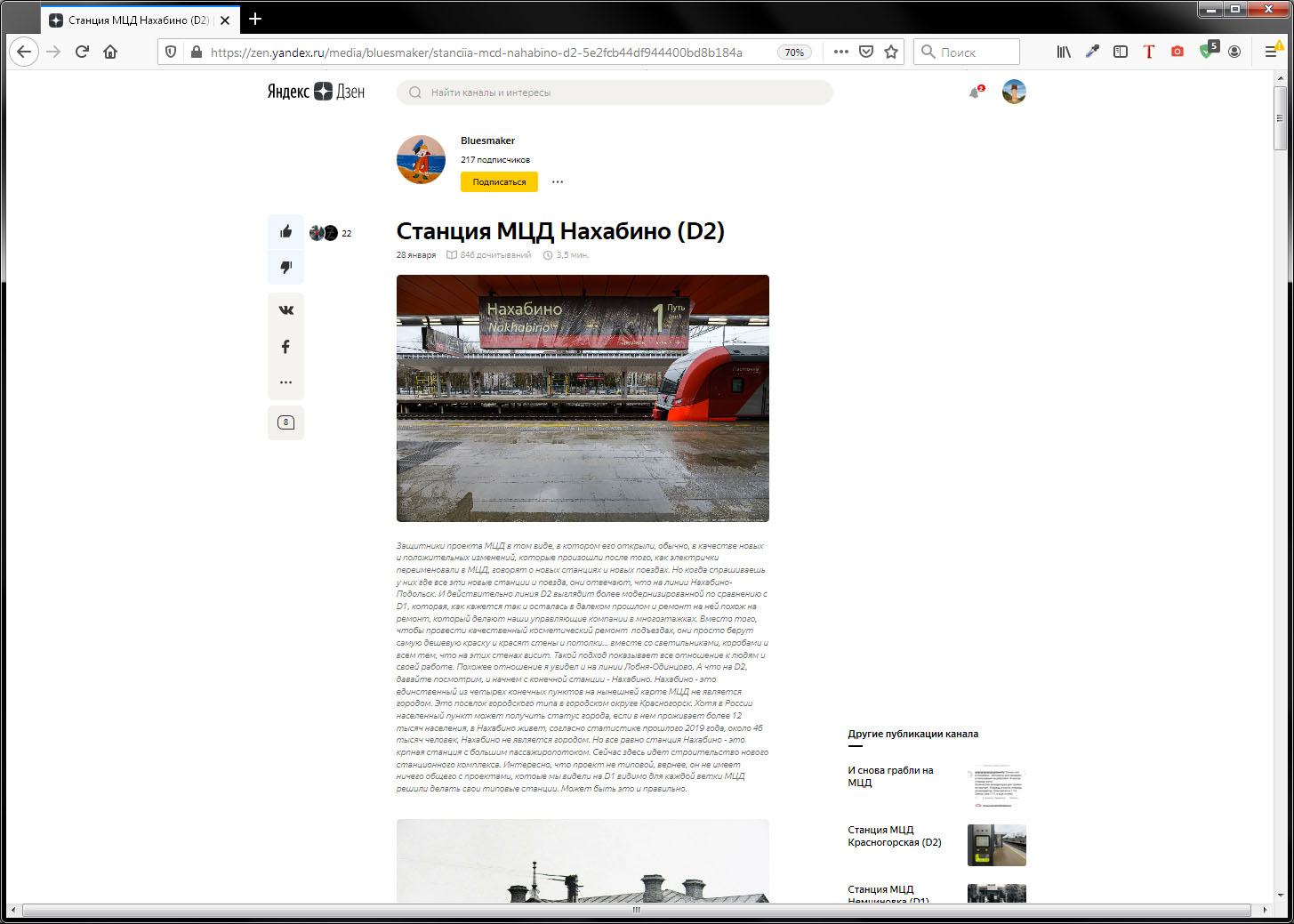Open the Firefox hamburger menu
The image size is (1294, 924).
1271,52
